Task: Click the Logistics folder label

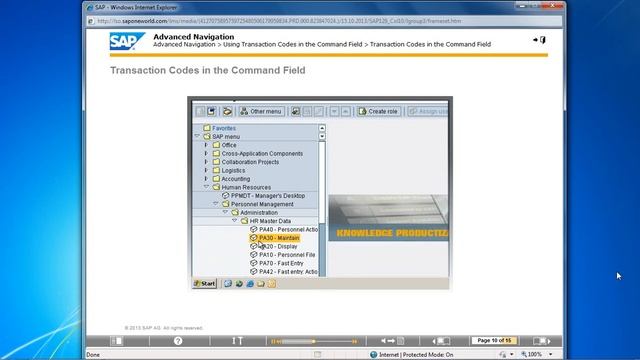Action: tap(233, 170)
